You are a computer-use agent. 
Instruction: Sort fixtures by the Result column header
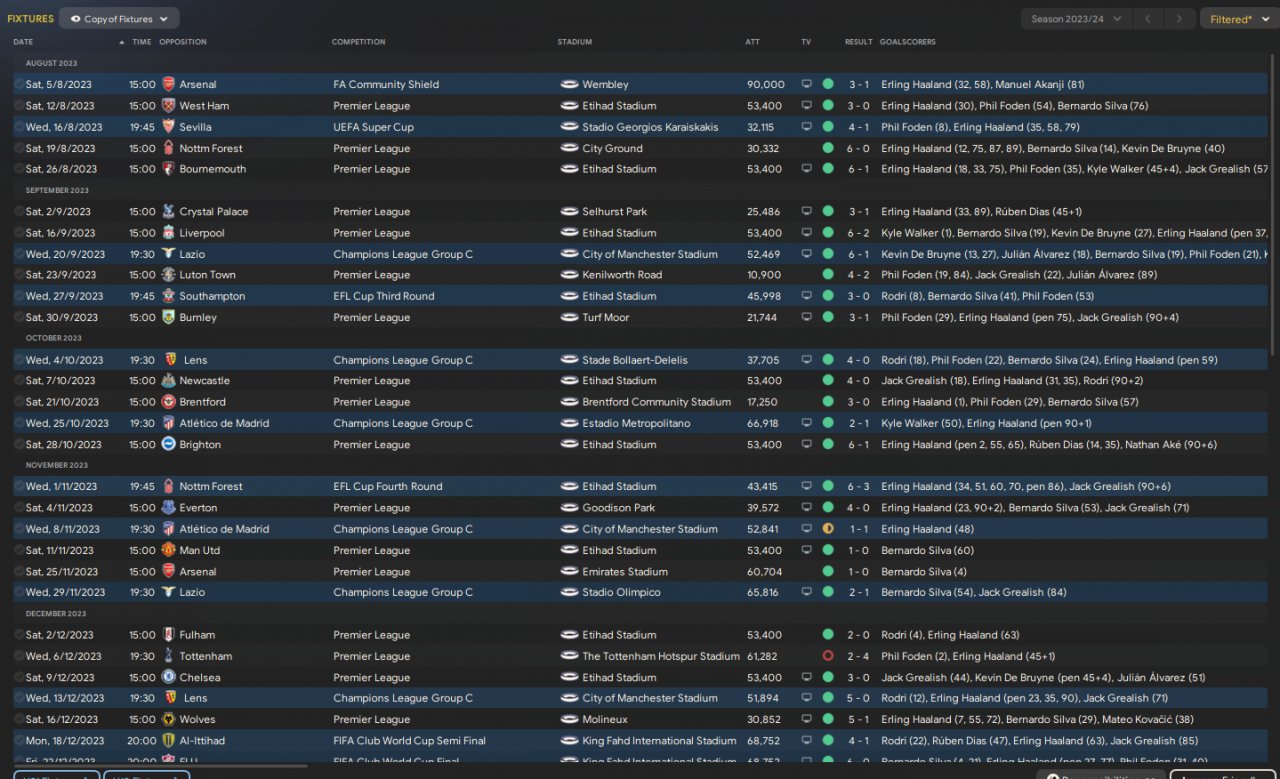click(859, 42)
